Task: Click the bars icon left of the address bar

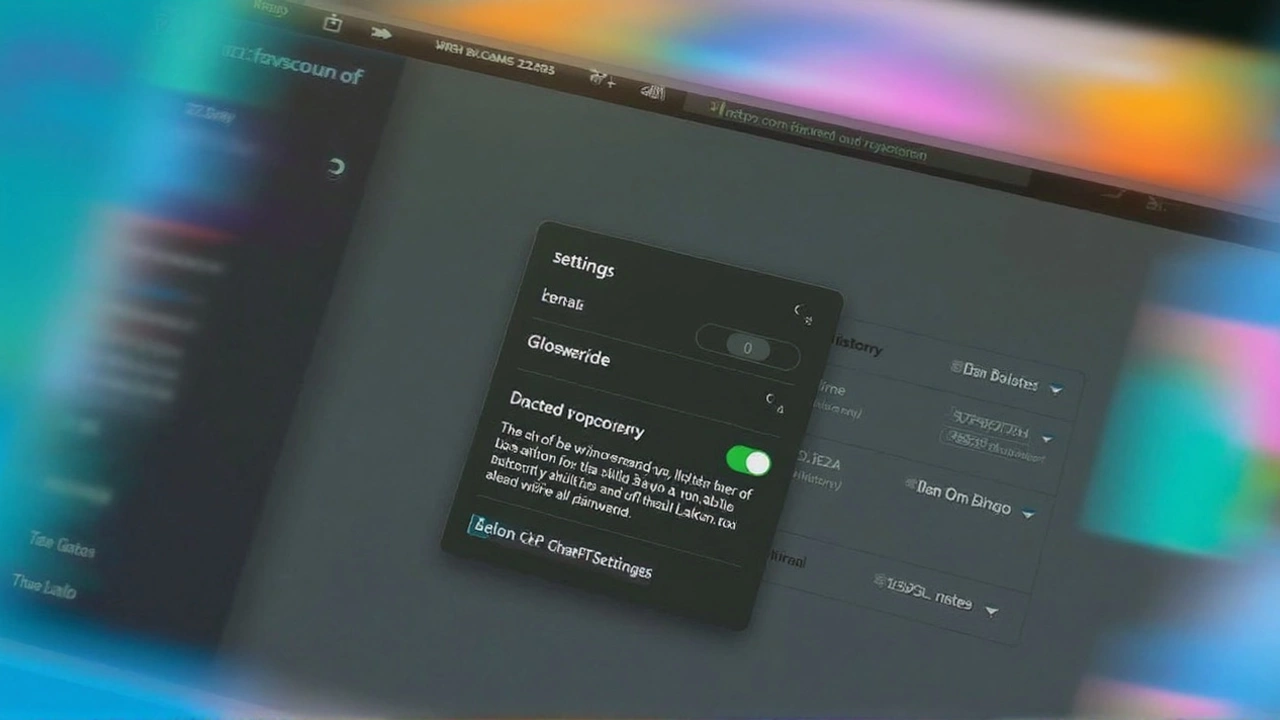Action: click(653, 93)
